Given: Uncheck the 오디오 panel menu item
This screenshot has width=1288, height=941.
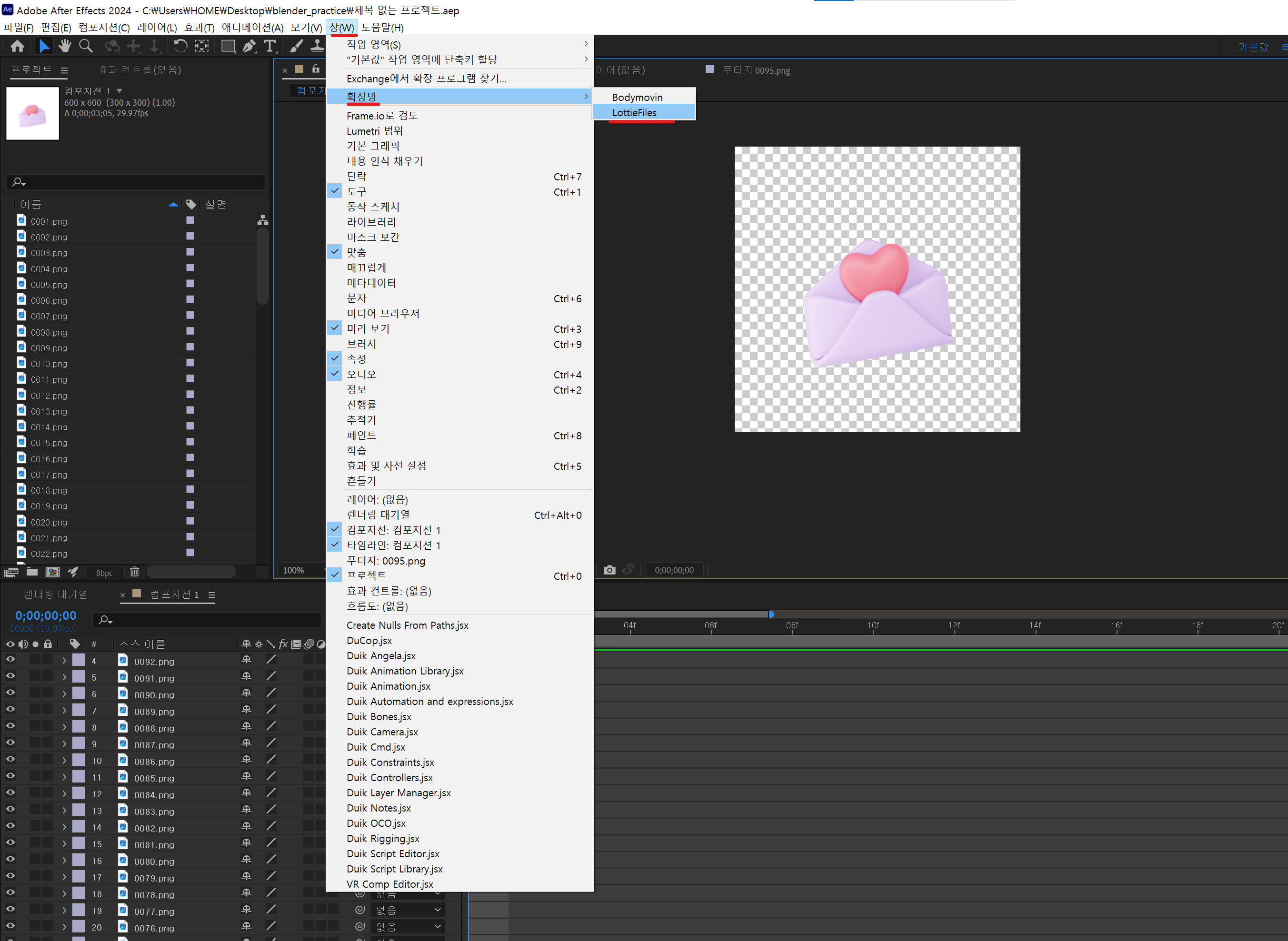Looking at the screenshot, I should (361, 374).
